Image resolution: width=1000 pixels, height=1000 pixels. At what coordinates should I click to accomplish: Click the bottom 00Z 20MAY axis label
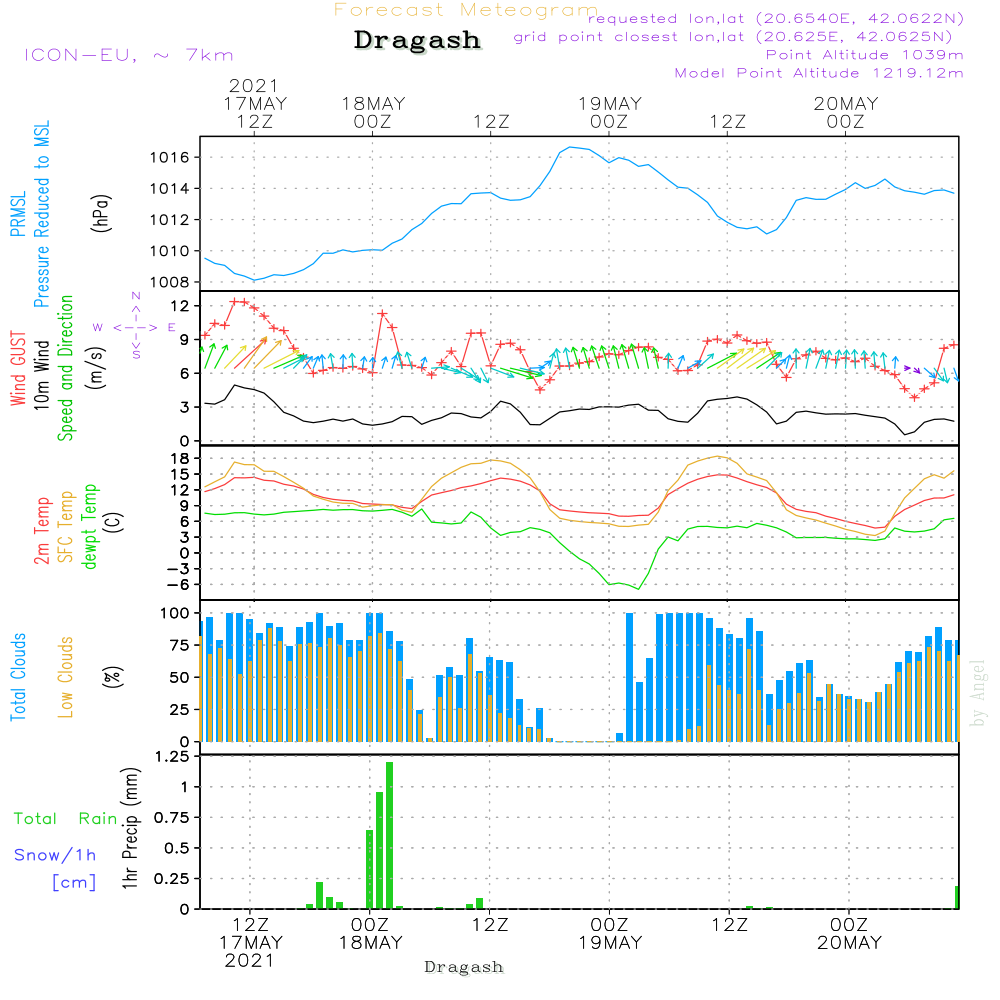pyautogui.click(x=849, y=934)
